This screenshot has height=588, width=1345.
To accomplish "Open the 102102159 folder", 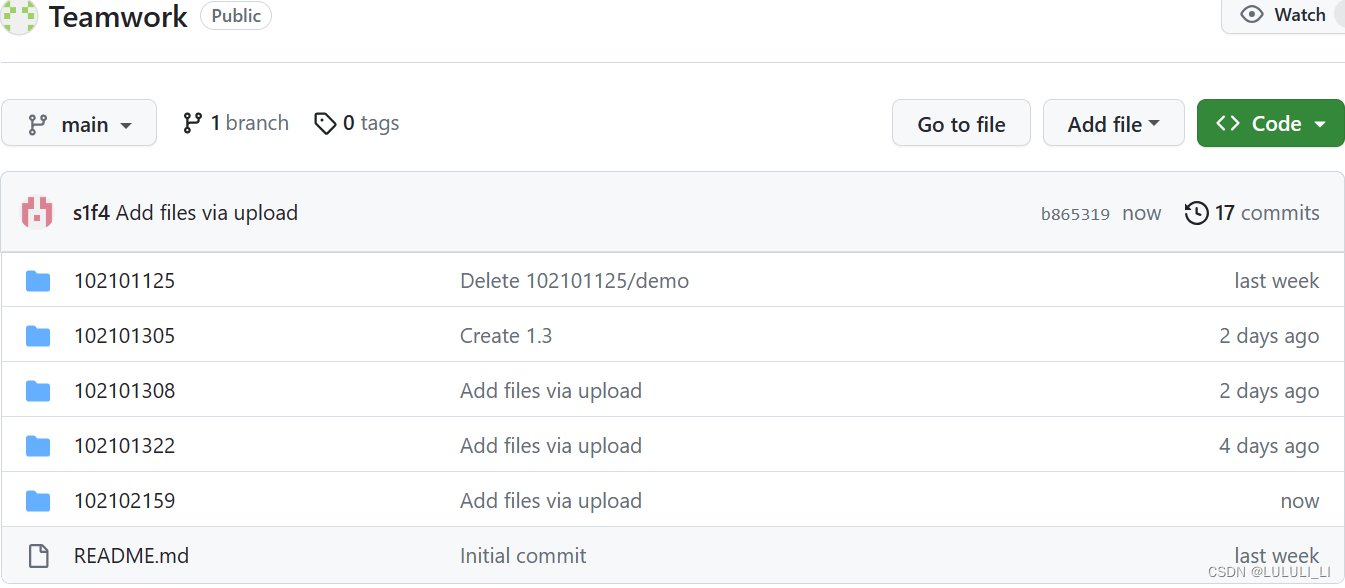I will coord(124,501).
